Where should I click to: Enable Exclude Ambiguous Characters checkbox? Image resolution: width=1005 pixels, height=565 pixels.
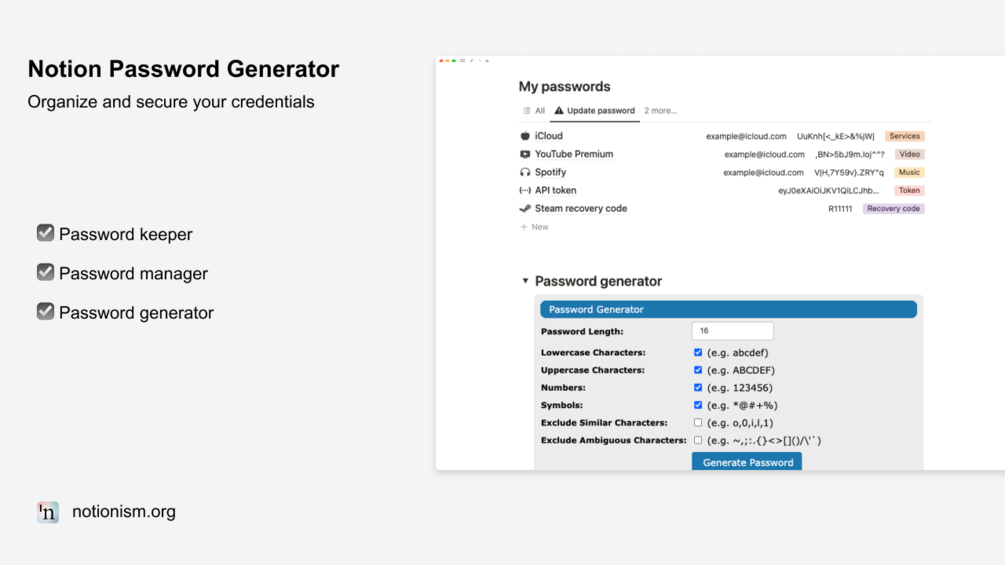(x=698, y=440)
